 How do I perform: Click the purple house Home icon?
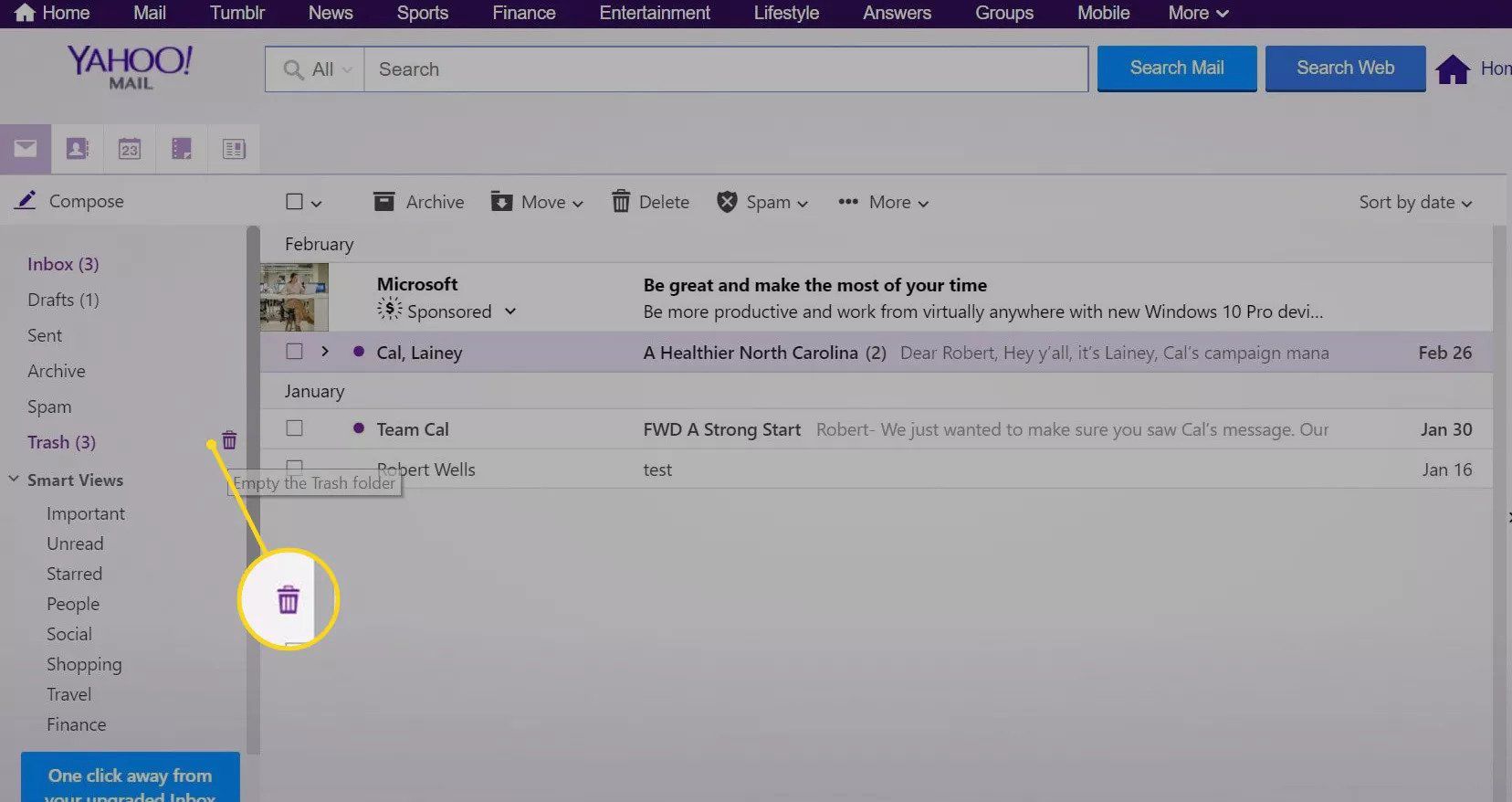tap(1453, 69)
